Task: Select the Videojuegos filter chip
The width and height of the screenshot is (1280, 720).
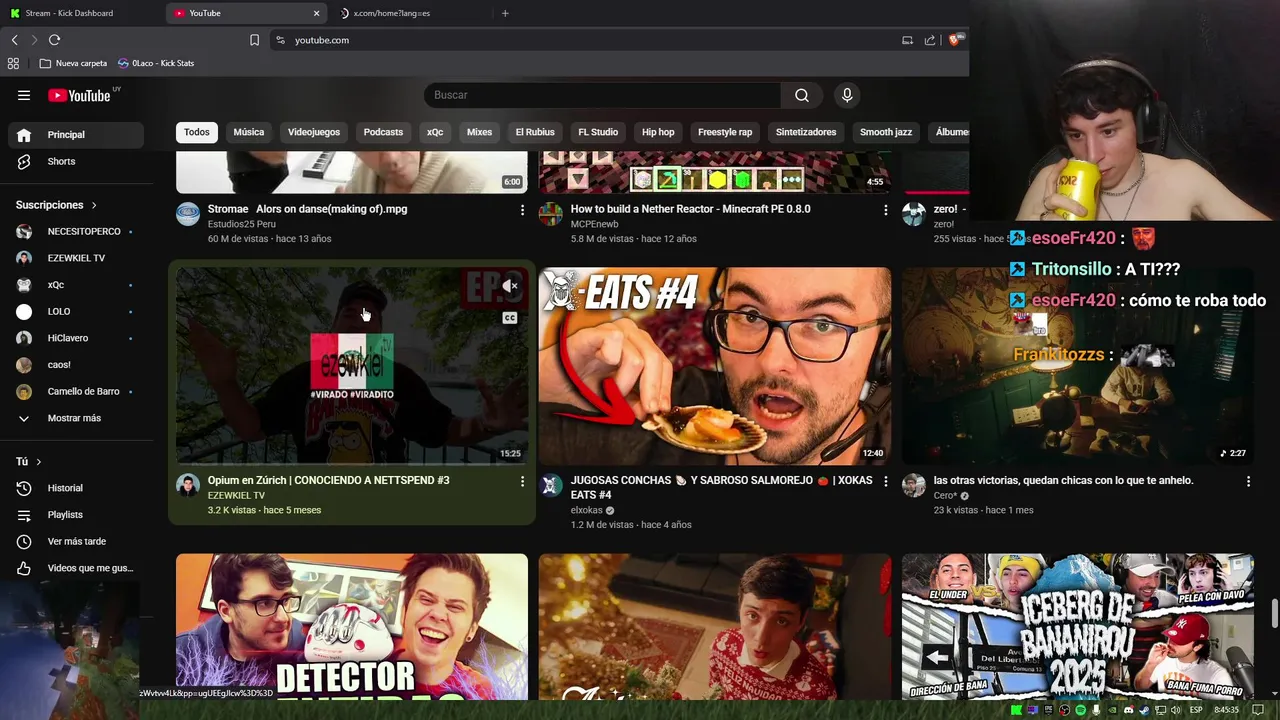Action: (314, 132)
